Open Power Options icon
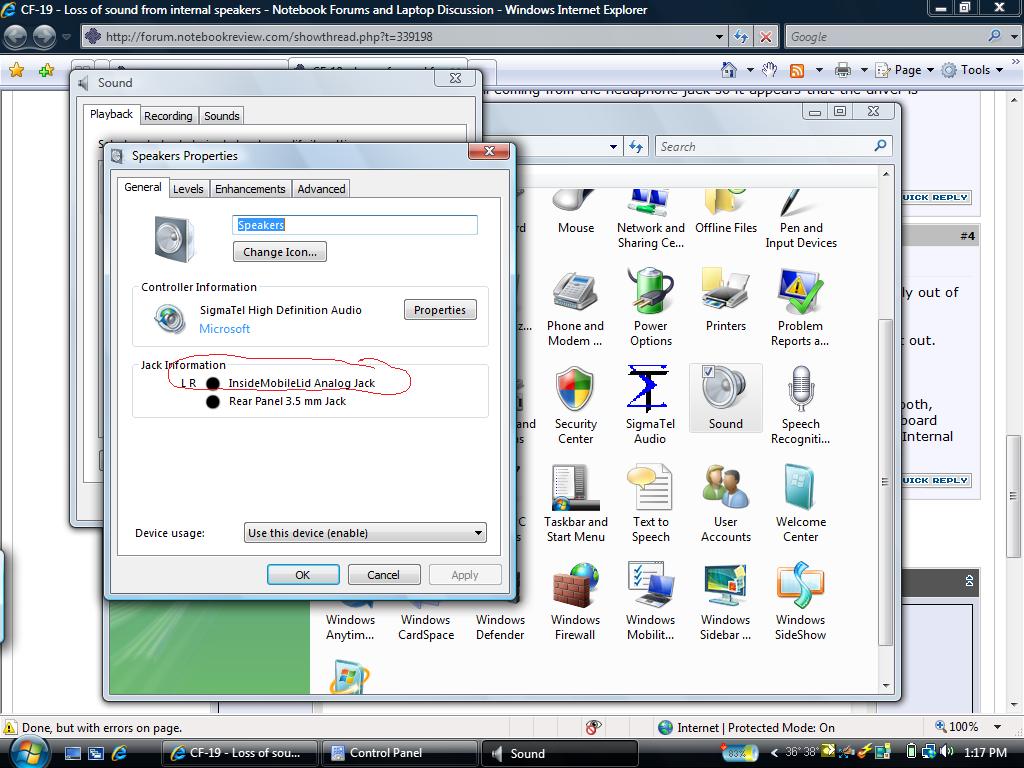This screenshot has width=1024, height=768. click(650, 307)
